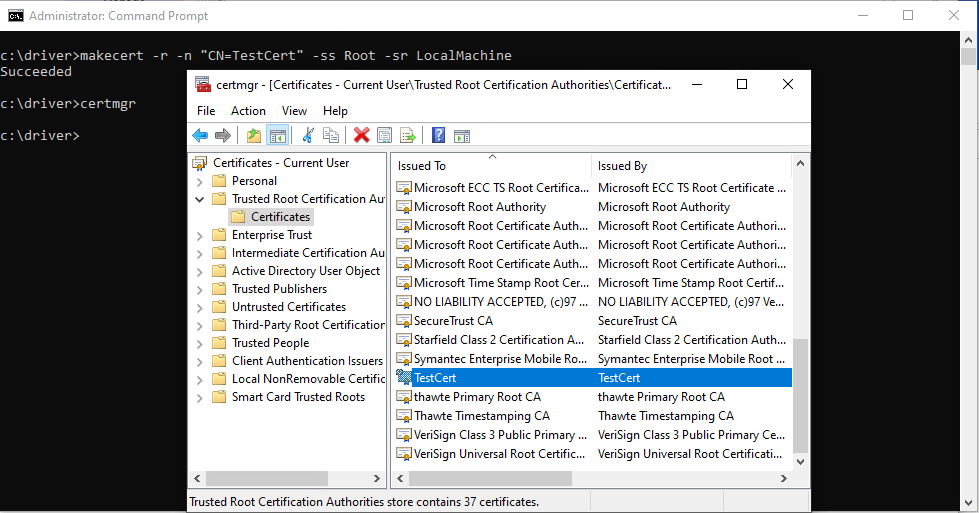Click the certificate icon beside Microsoft ECC TS Root
Image resolution: width=979 pixels, height=513 pixels.
[x=404, y=188]
